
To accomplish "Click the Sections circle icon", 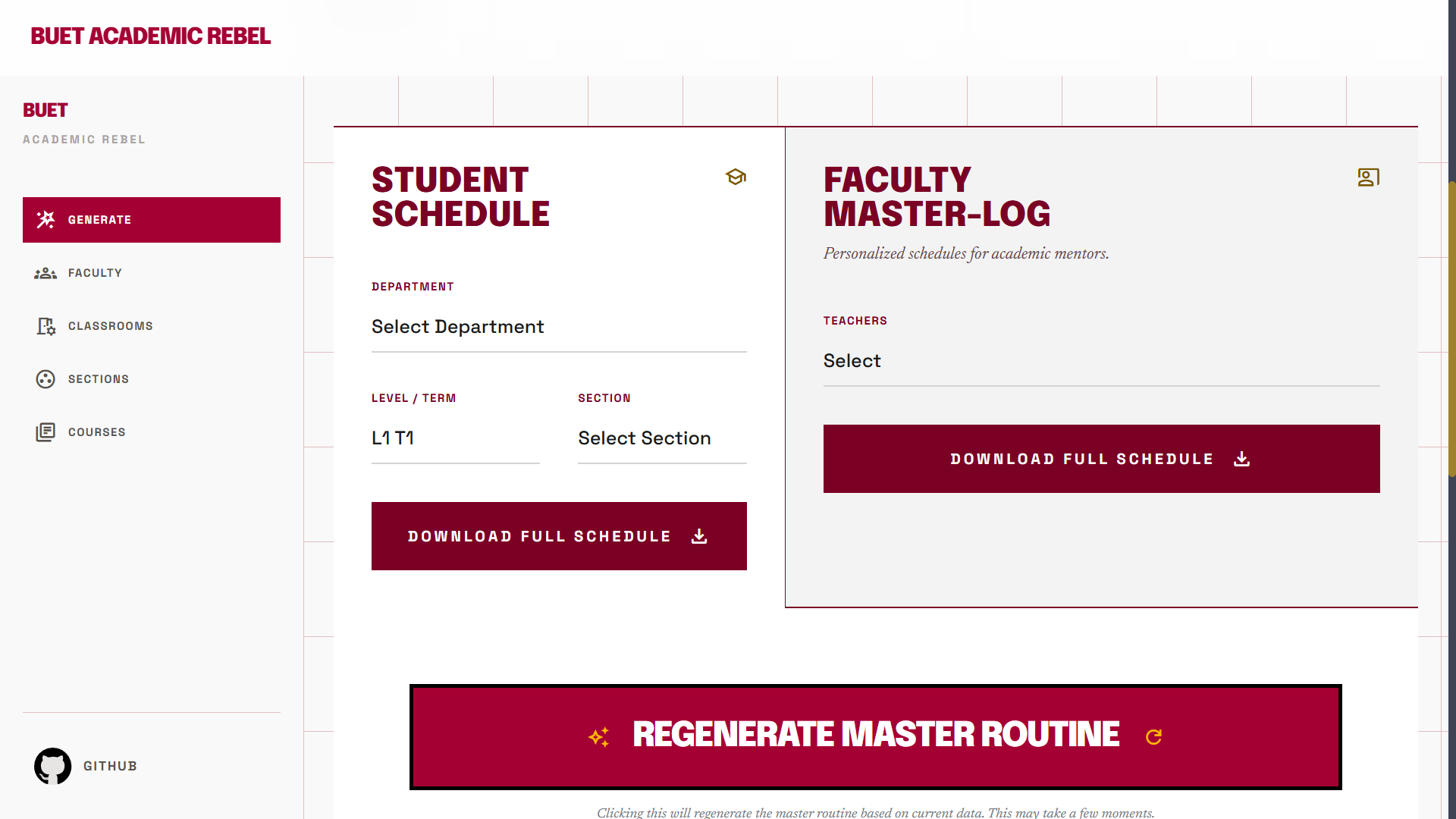I will click(45, 379).
